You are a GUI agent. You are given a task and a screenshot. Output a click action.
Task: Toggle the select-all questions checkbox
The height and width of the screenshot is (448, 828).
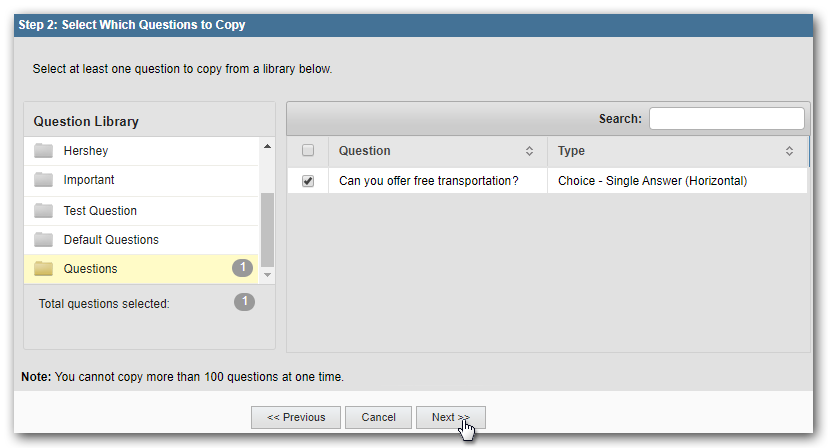click(308, 151)
